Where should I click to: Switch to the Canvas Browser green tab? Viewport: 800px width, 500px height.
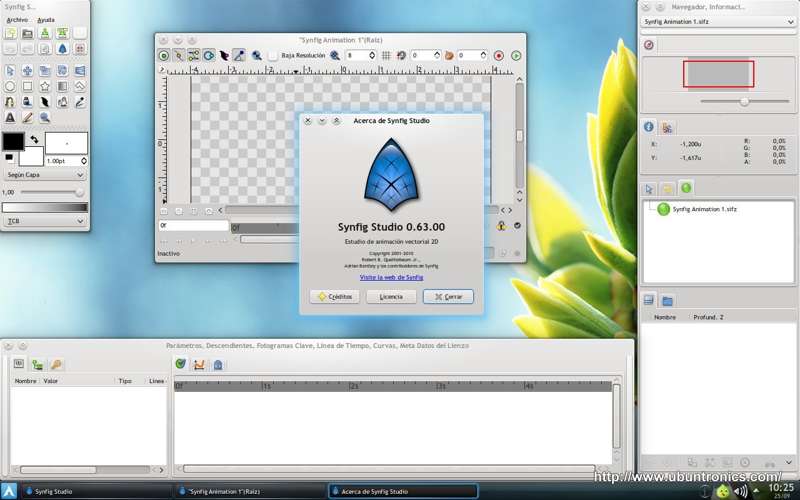click(686, 188)
